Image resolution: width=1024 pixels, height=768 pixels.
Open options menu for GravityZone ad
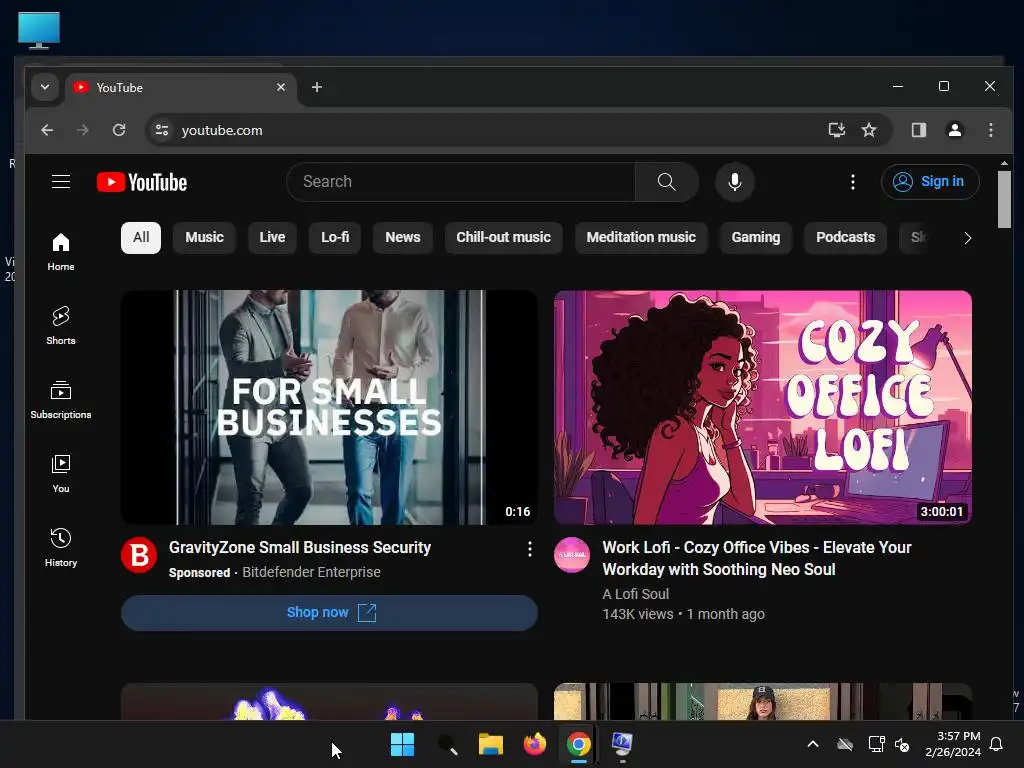pyautogui.click(x=530, y=549)
